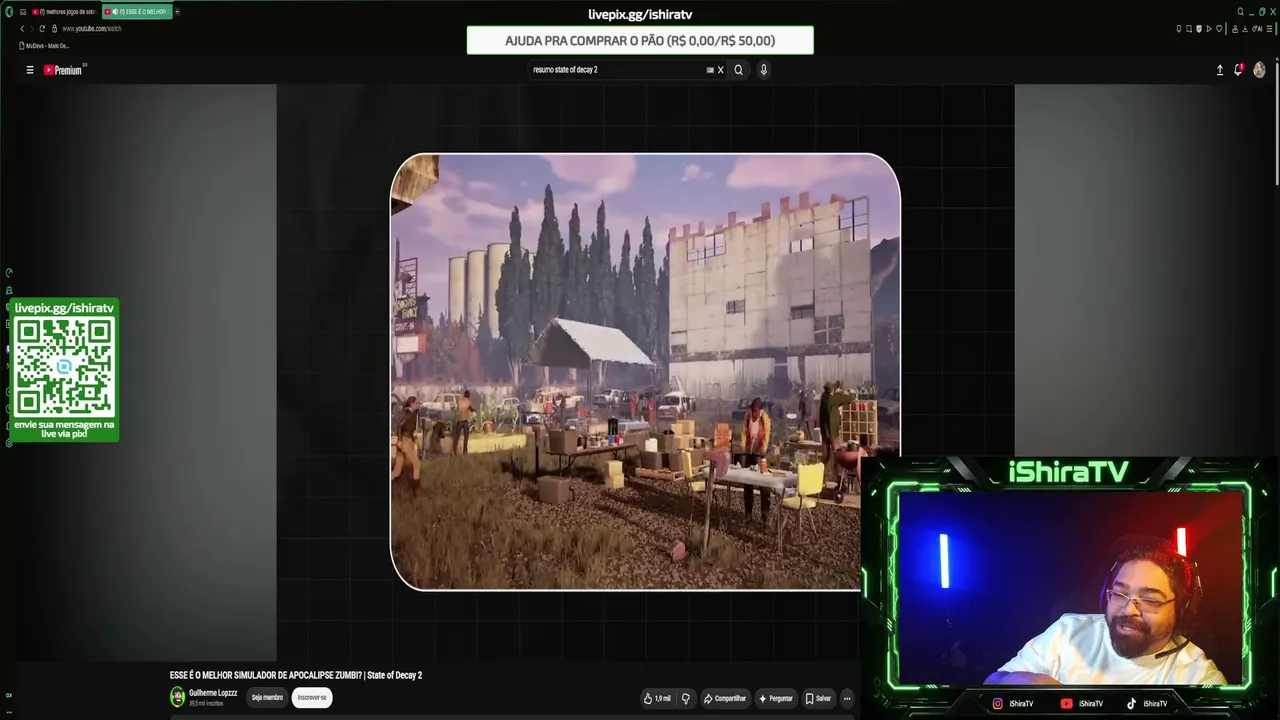Click the search magnifier button

739,70
